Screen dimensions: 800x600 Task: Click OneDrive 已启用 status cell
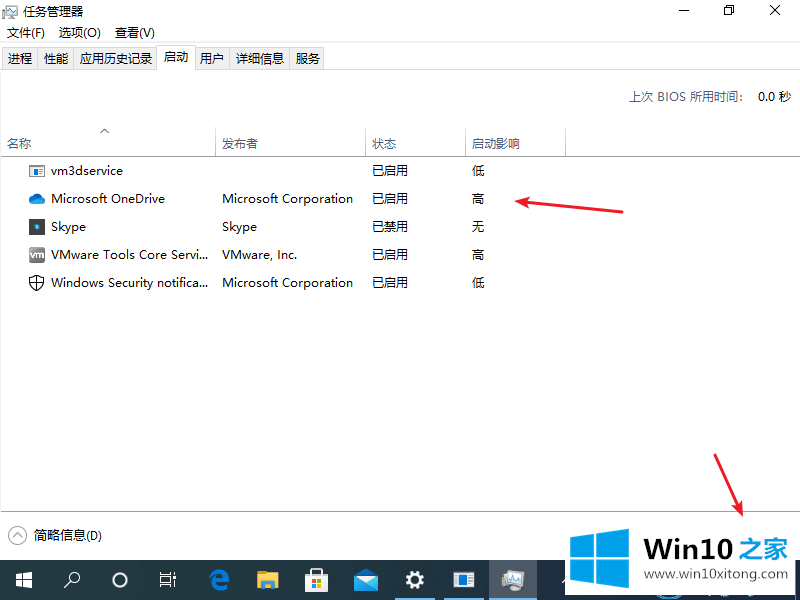pyautogui.click(x=390, y=198)
